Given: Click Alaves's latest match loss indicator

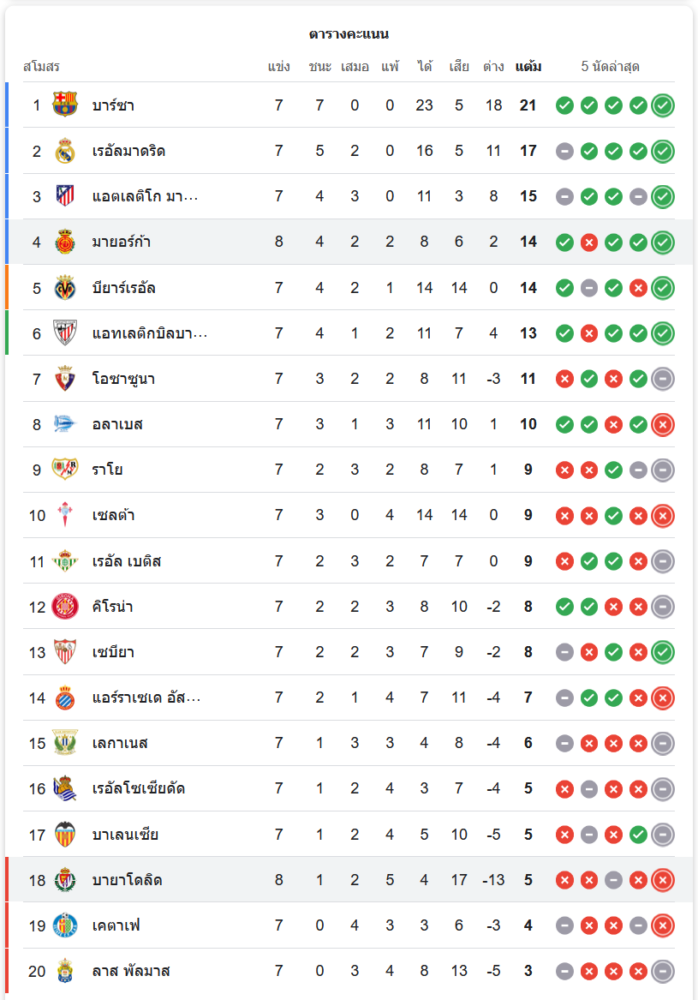Looking at the screenshot, I should (x=662, y=424).
